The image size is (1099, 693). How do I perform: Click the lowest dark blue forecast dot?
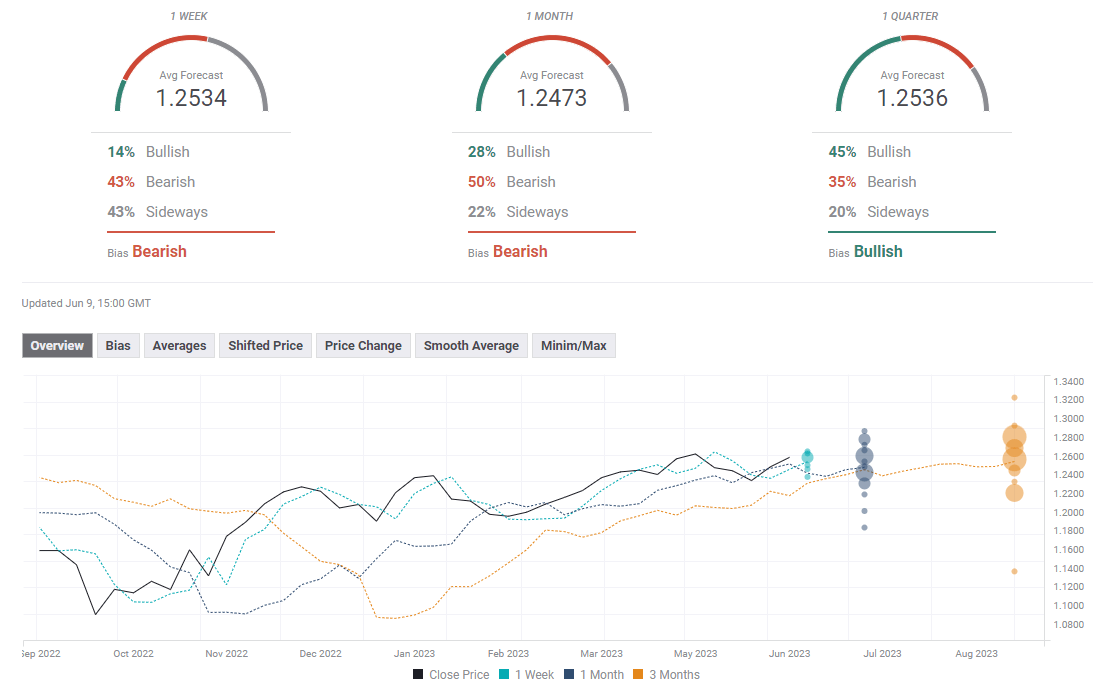pos(864,527)
